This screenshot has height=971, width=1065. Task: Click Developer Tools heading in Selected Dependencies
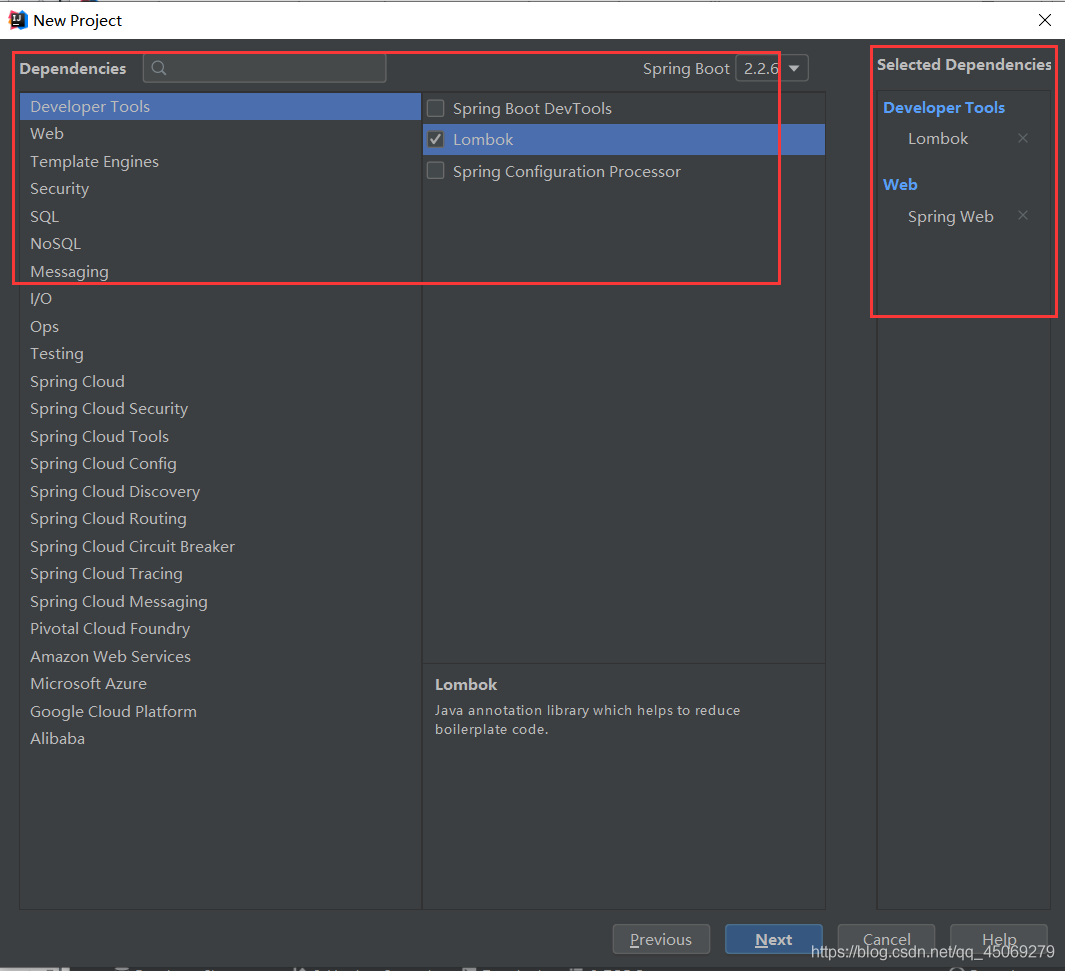943,107
